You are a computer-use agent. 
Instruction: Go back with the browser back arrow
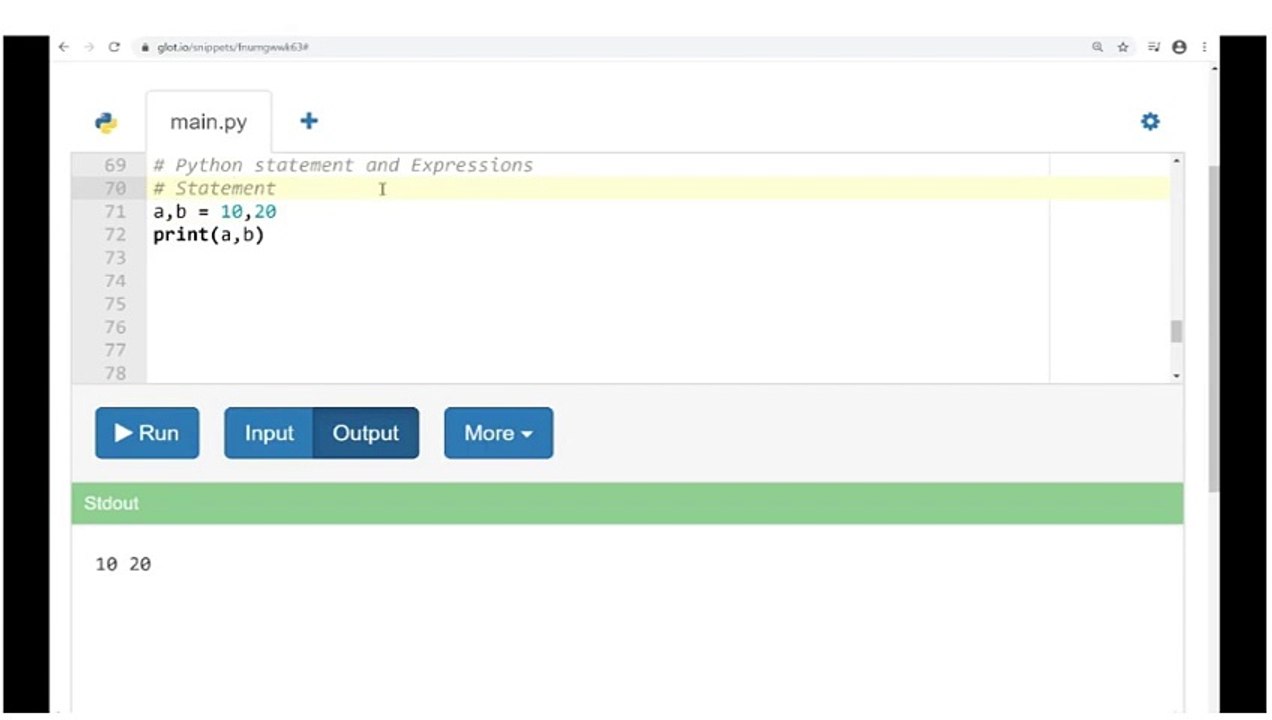tap(64, 47)
